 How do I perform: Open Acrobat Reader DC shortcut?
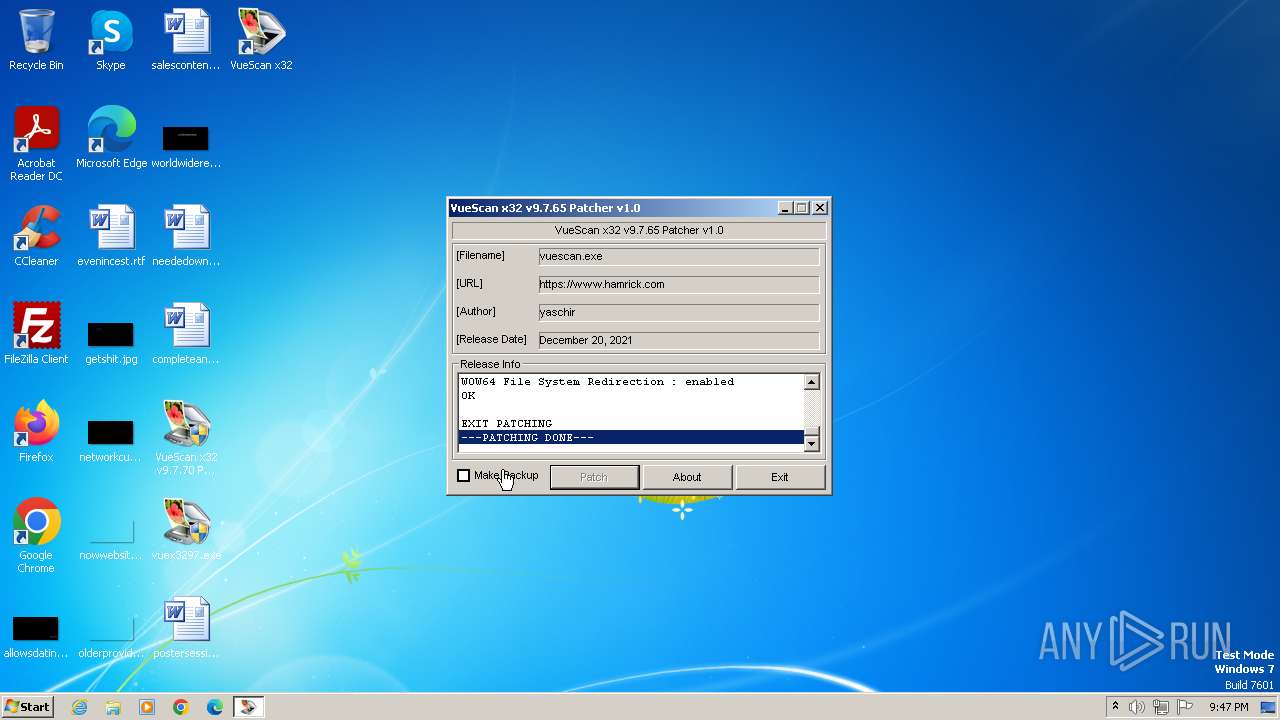36,144
